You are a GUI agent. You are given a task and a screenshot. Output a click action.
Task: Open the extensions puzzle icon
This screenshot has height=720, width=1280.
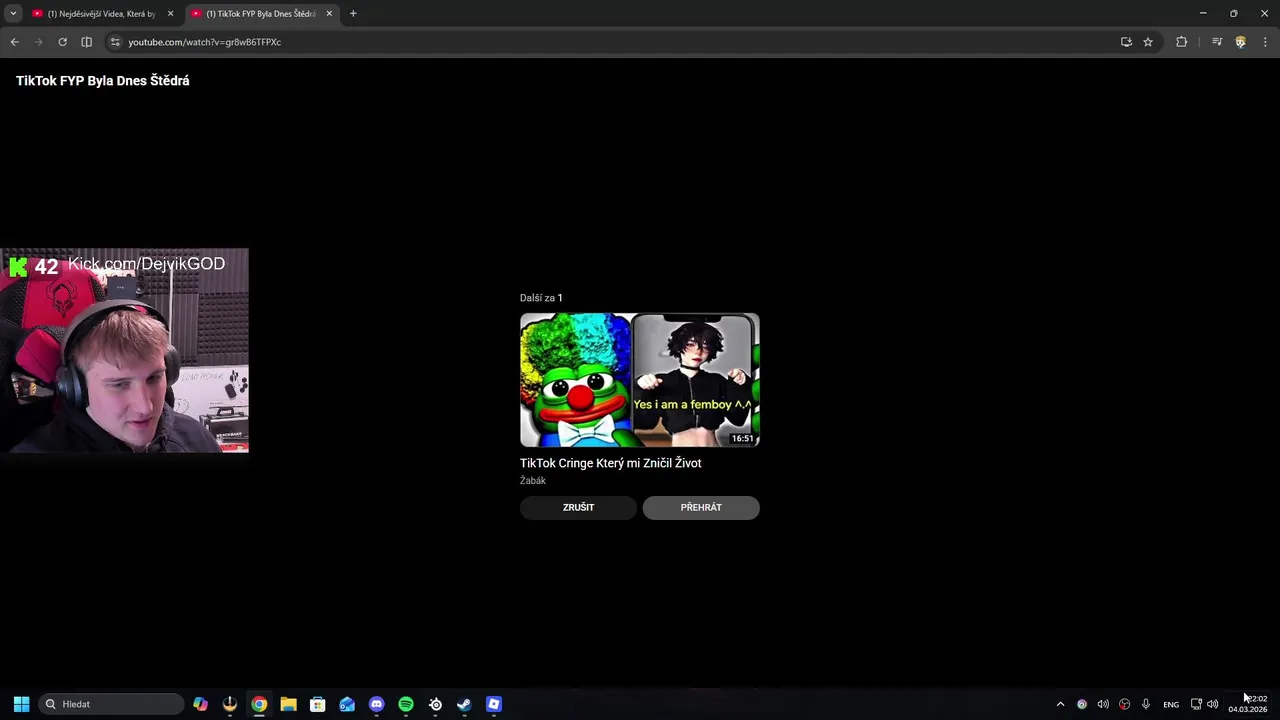click(1182, 42)
